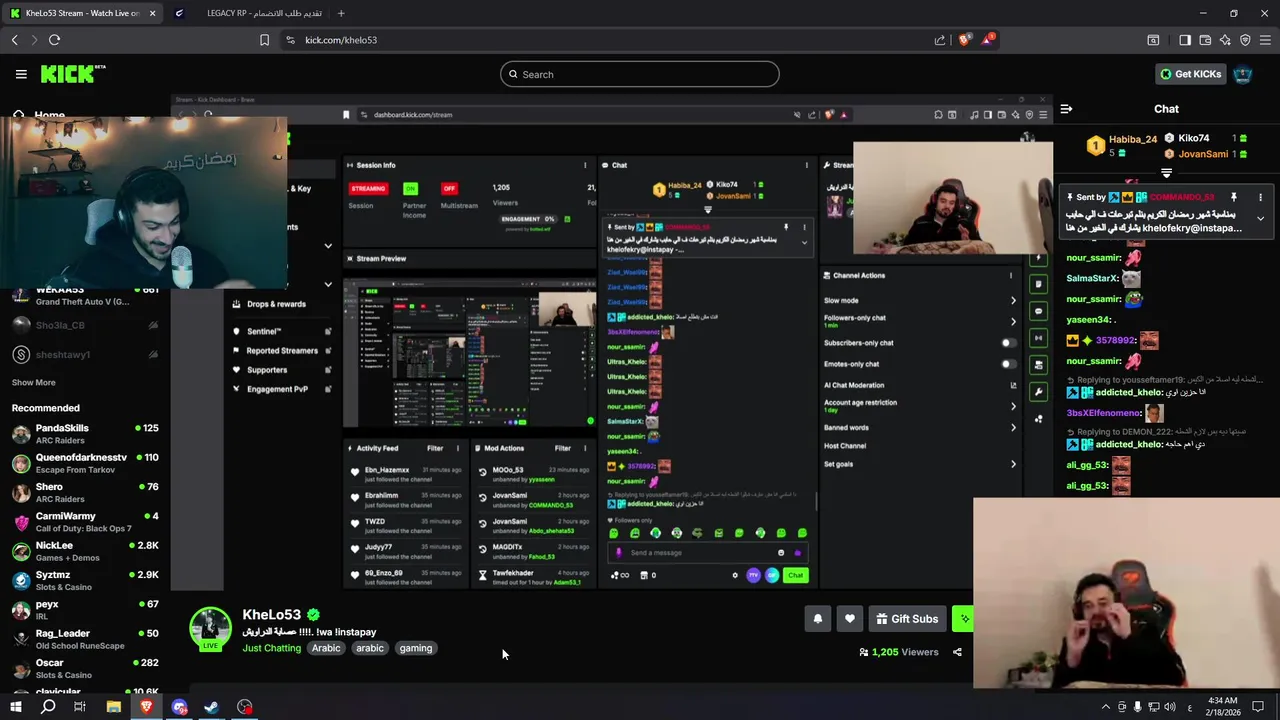The image size is (1280, 720).
Task: Click the Gift Subs button
Action: coord(907,619)
